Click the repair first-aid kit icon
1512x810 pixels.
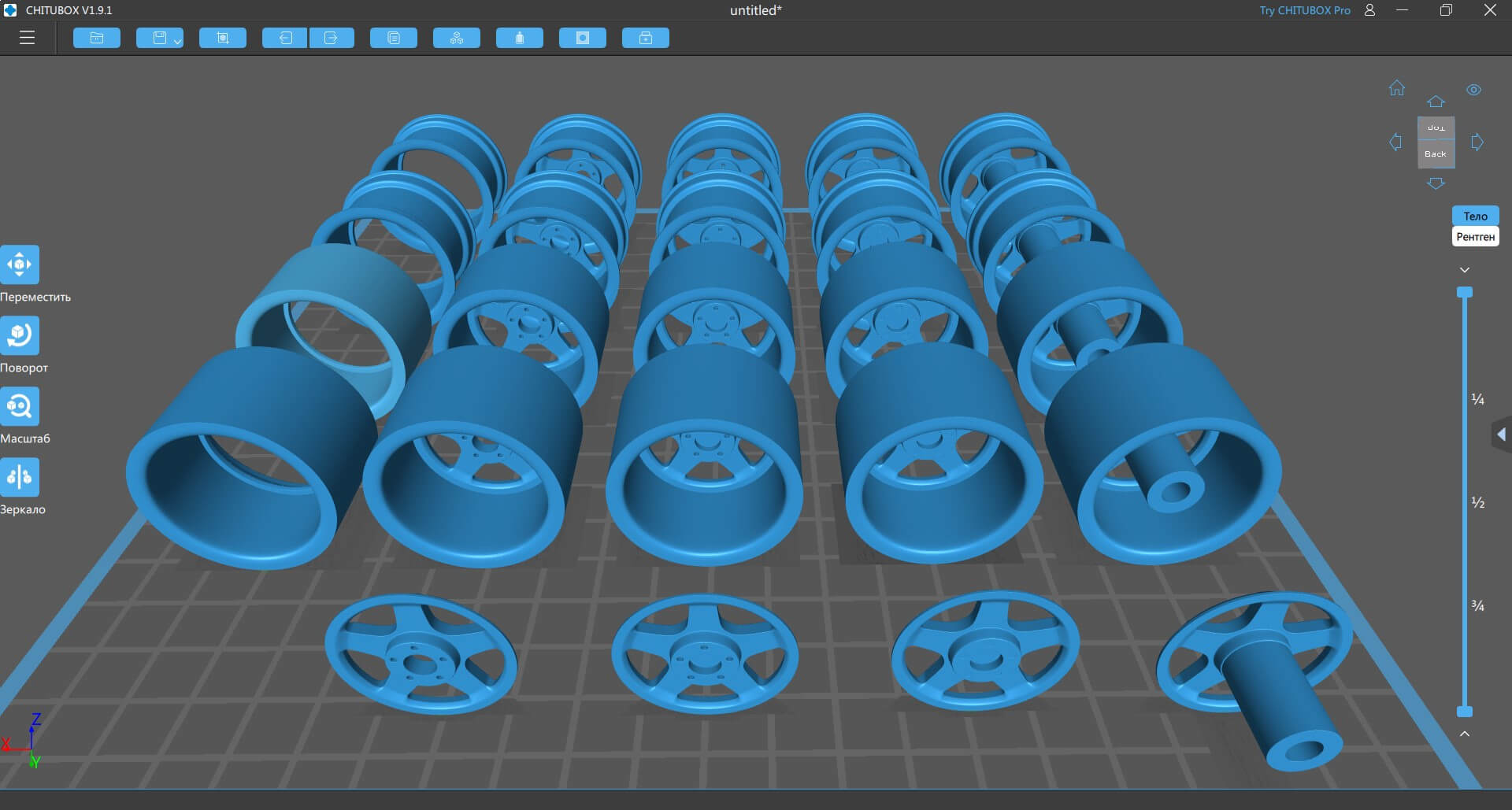[x=645, y=38]
